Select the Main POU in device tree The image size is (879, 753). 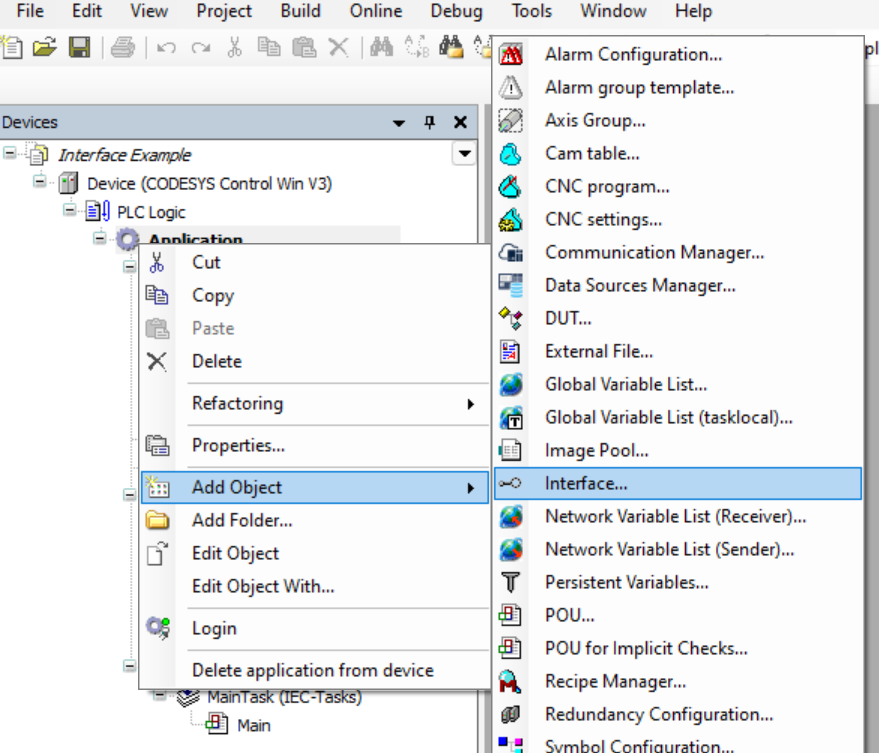(x=253, y=726)
